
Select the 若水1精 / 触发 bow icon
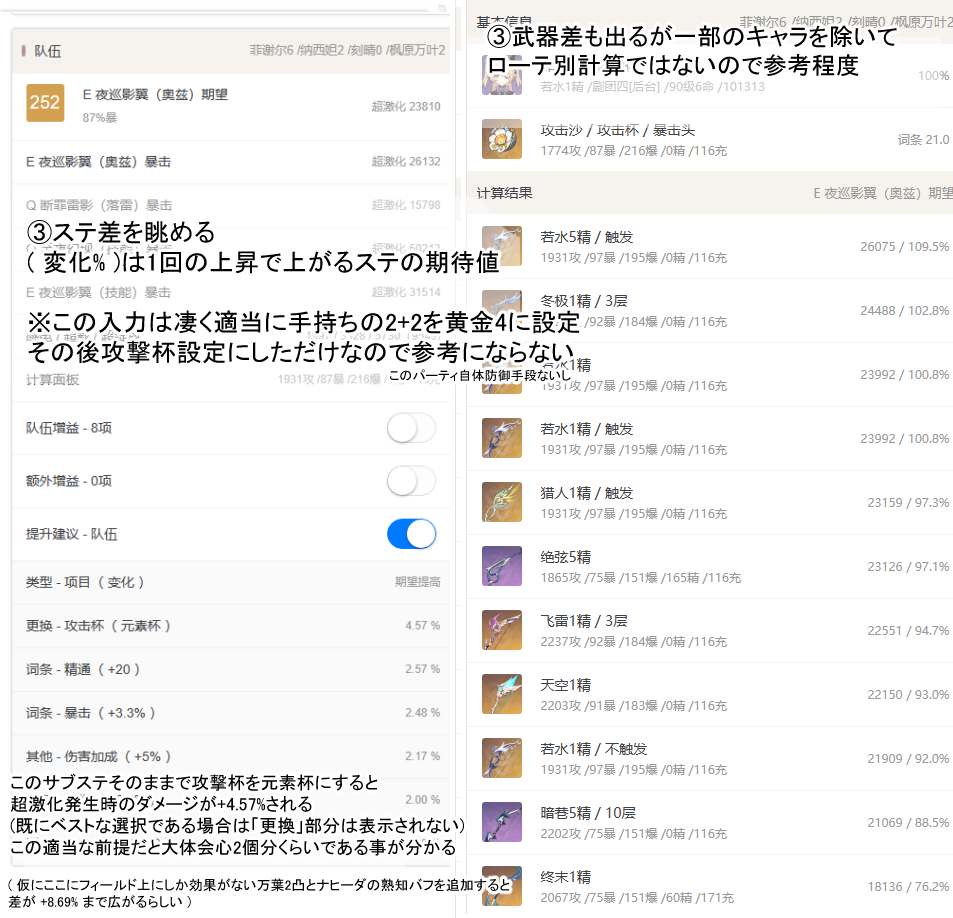[x=501, y=438]
